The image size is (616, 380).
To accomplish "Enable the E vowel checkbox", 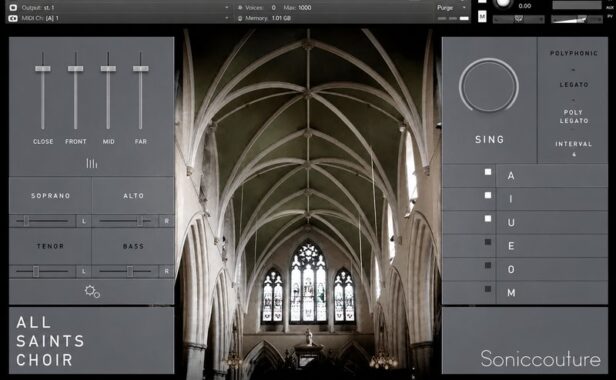I will coord(488,242).
